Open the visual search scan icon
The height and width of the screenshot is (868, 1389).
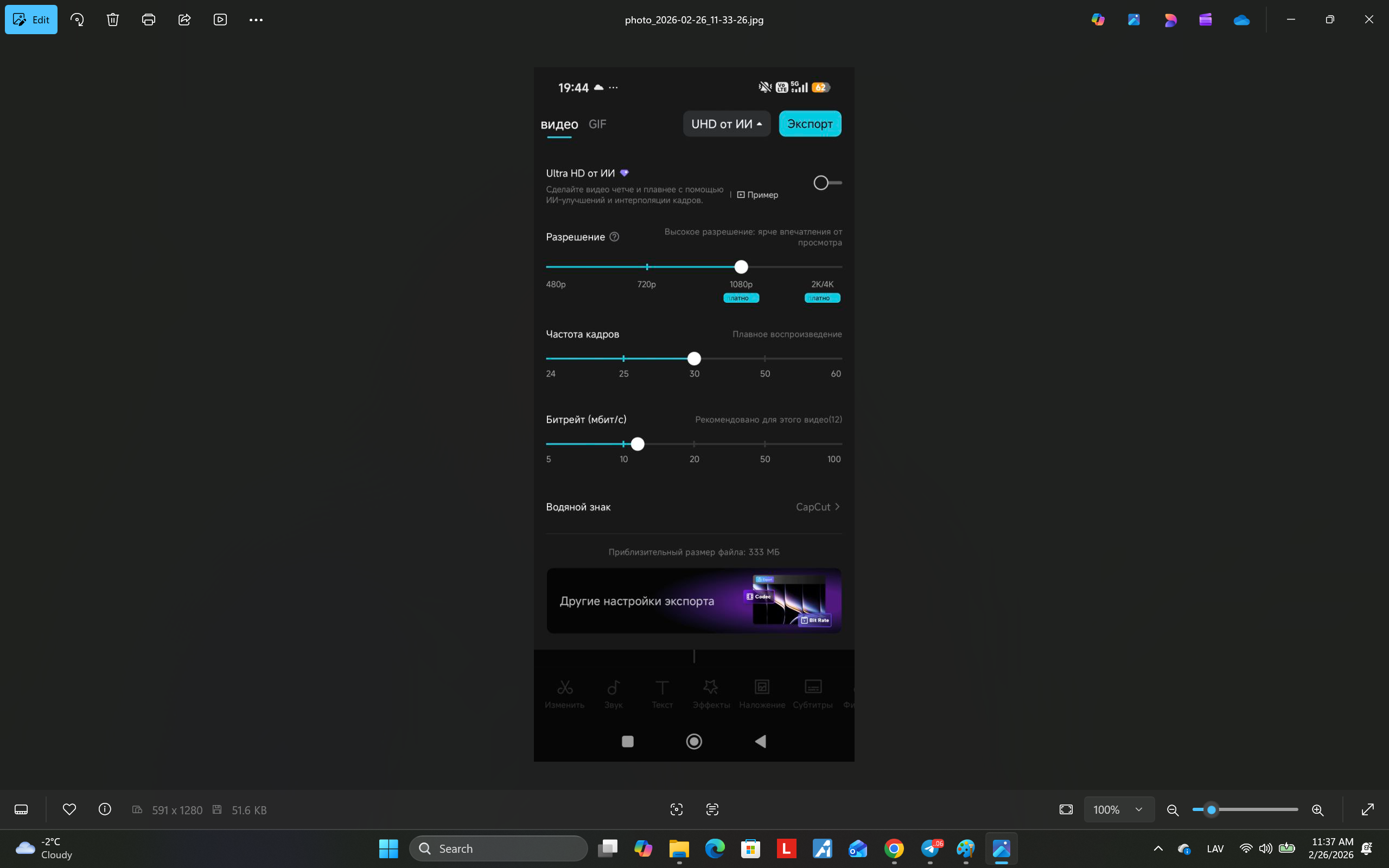point(677,809)
